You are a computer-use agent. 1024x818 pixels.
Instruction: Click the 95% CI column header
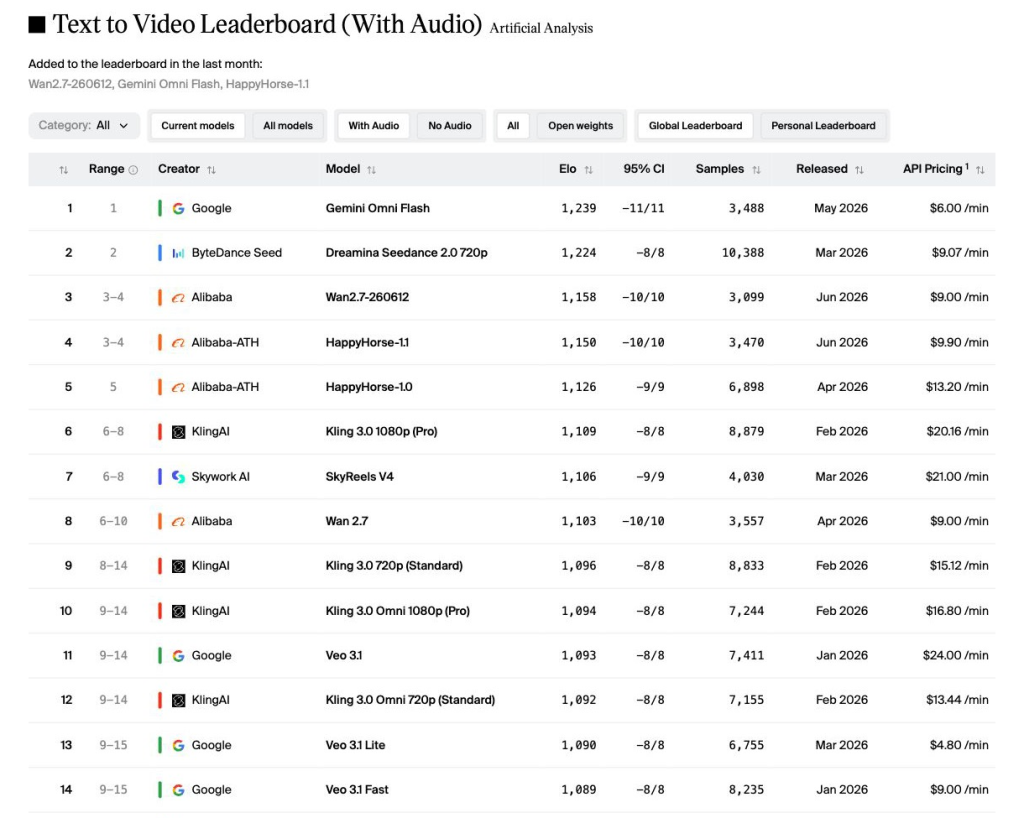coord(643,169)
